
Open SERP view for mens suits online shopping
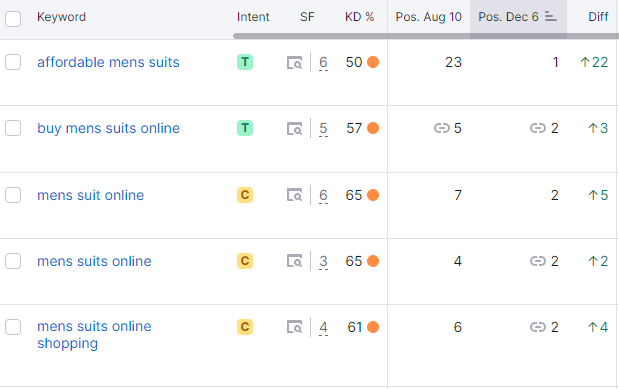[x=294, y=327]
